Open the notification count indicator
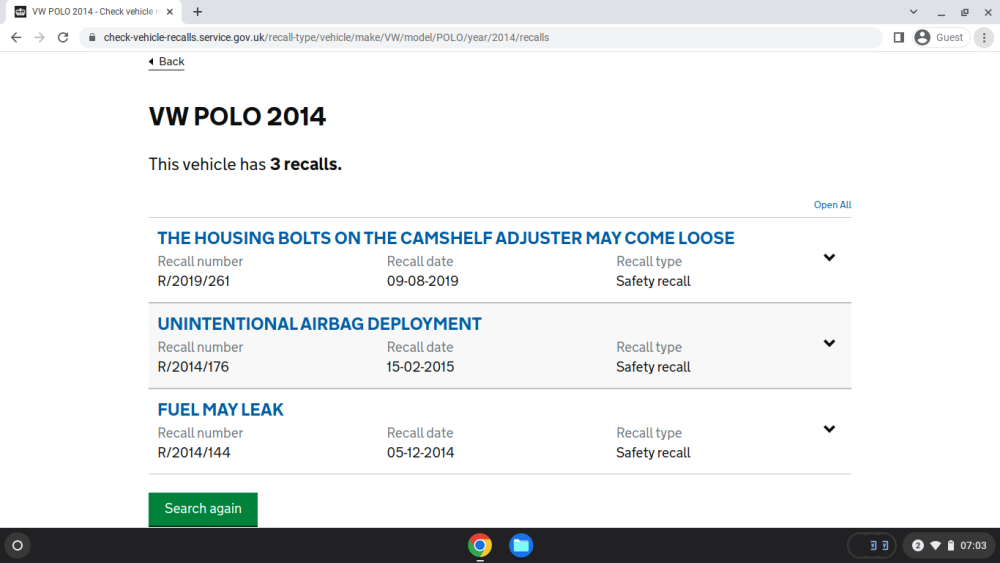Image resolution: width=1000 pixels, height=563 pixels. 918,546
